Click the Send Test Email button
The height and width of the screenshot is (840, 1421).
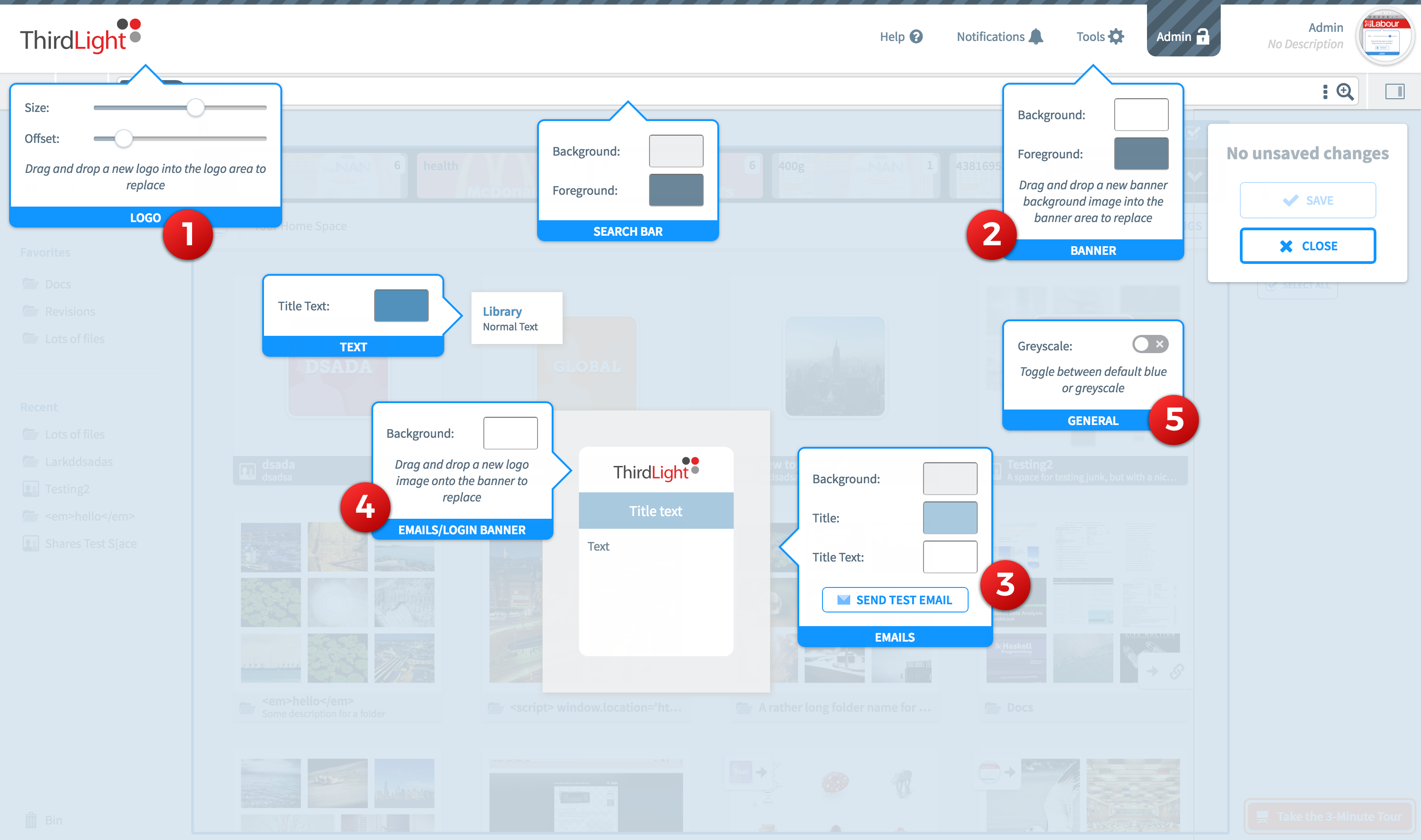[x=895, y=600]
